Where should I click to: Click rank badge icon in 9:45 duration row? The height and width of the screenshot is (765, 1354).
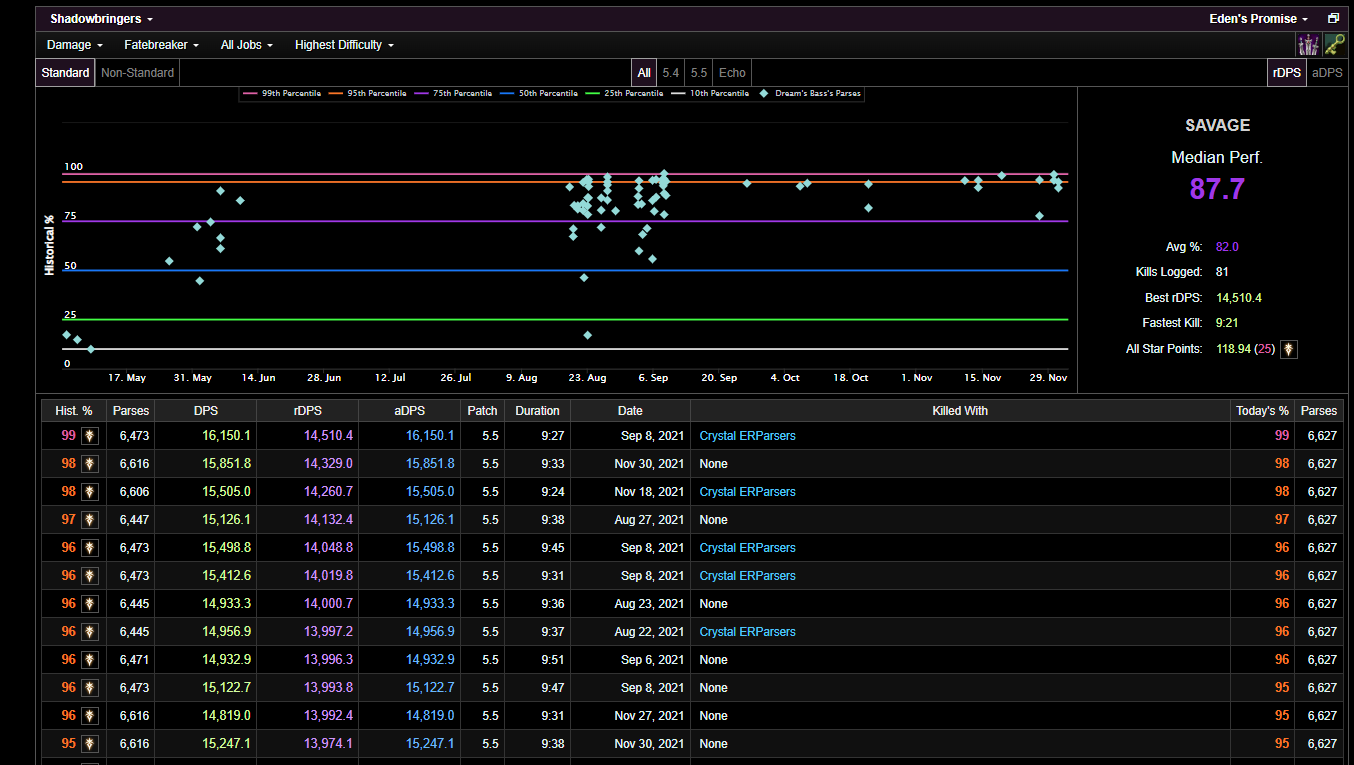click(90, 548)
